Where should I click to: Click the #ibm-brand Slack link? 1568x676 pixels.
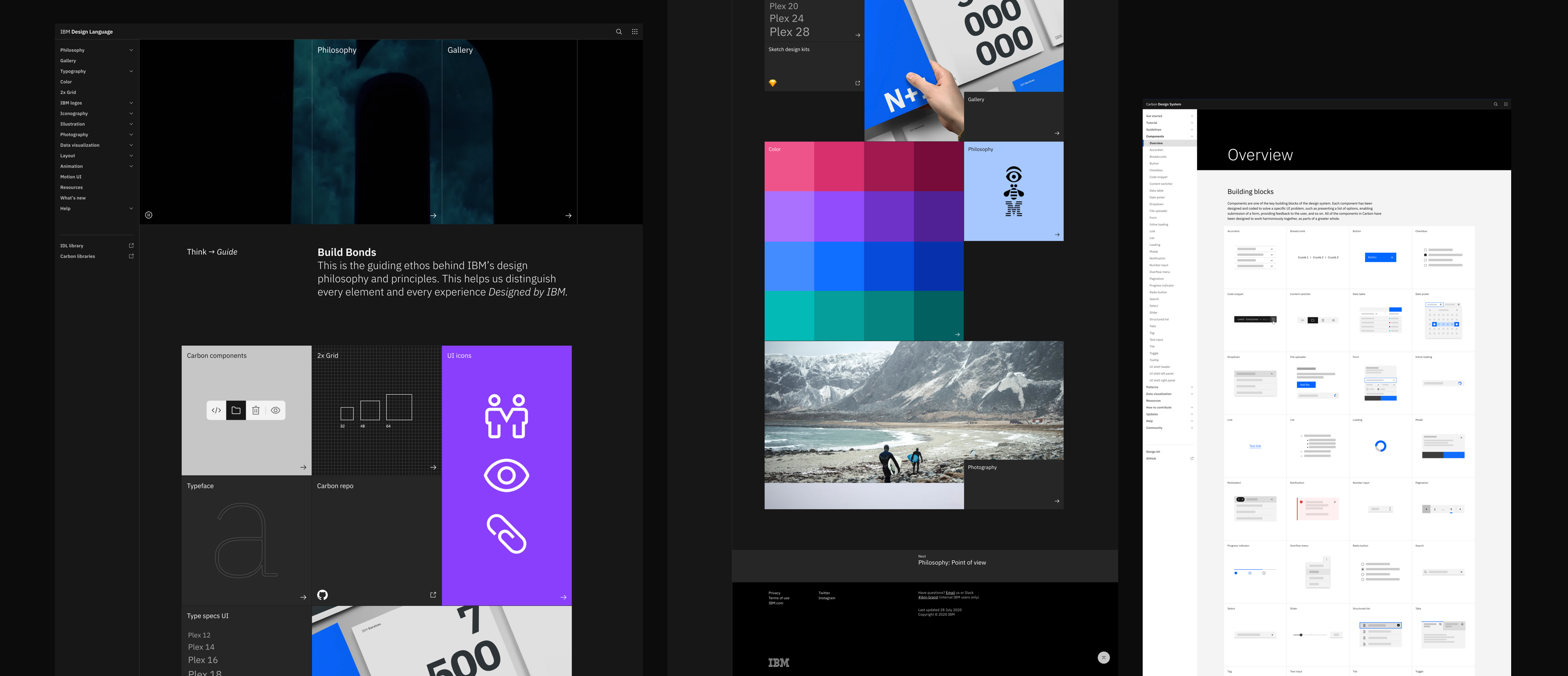[928, 598]
